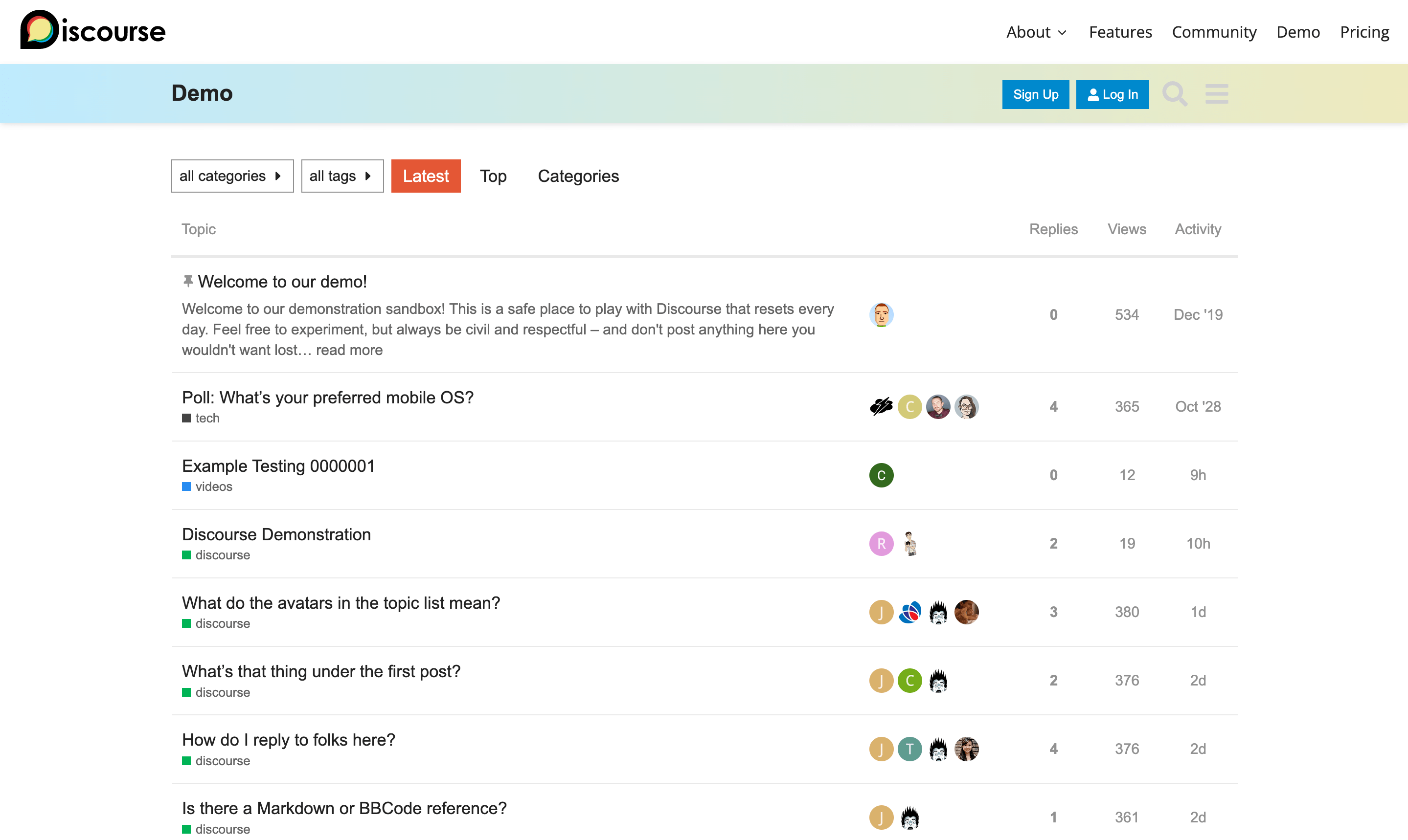Expand the all categories dropdown
Screen dimensions: 1408x840
click(x=232, y=176)
